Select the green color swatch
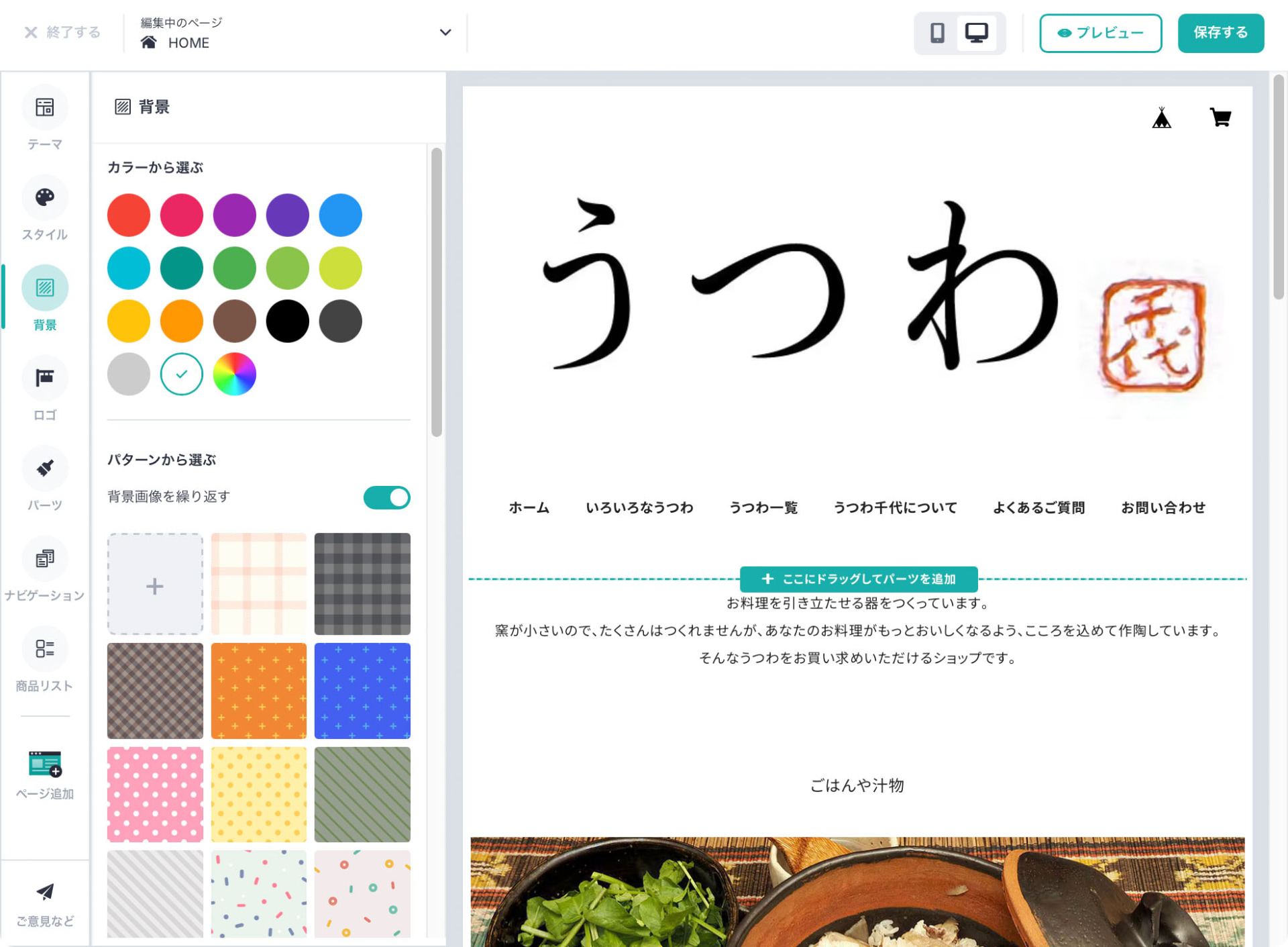This screenshot has height=947, width=1288. [x=235, y=268]
